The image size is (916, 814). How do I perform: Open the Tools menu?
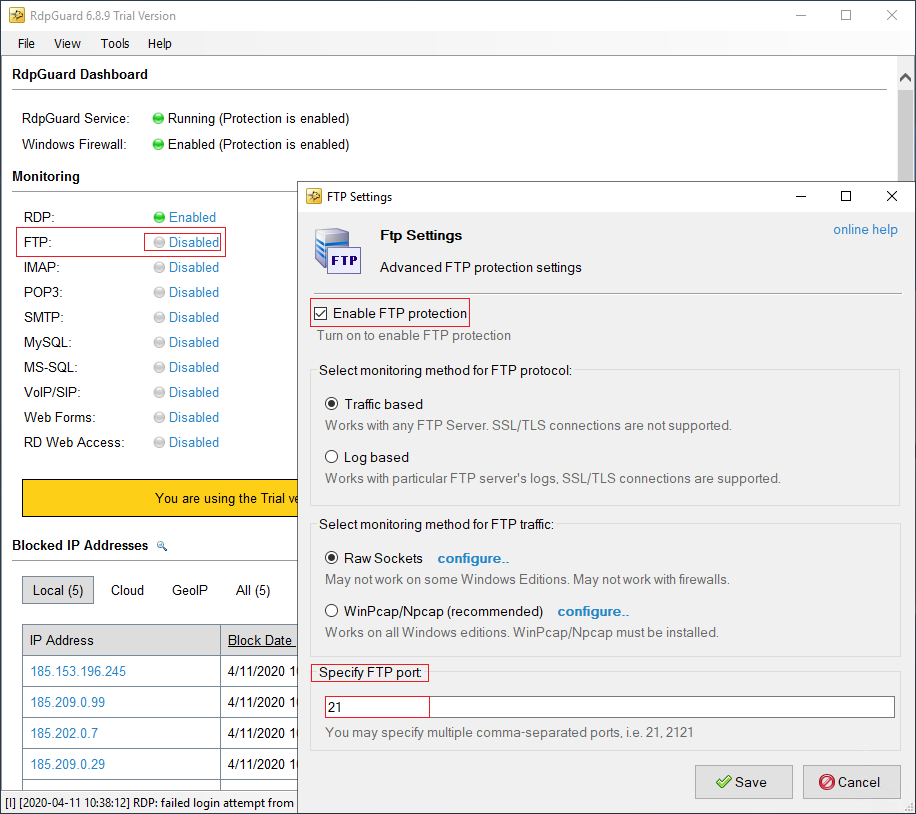tap(115, 44)
